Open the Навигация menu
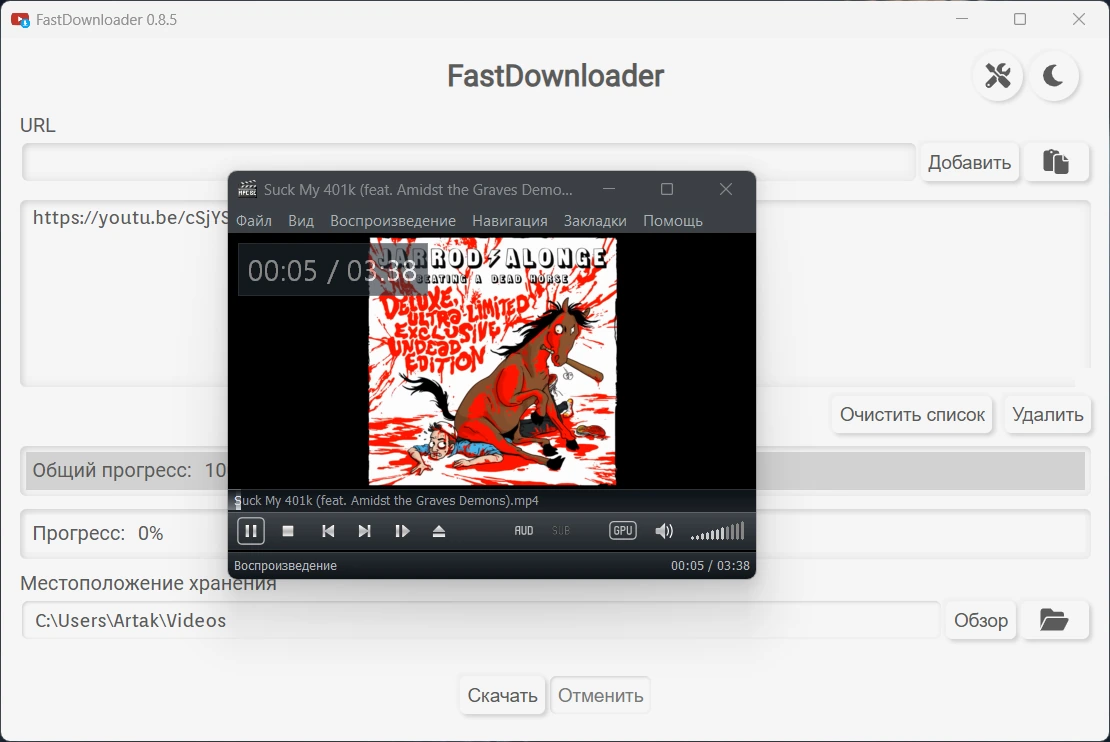 (510, 221)
